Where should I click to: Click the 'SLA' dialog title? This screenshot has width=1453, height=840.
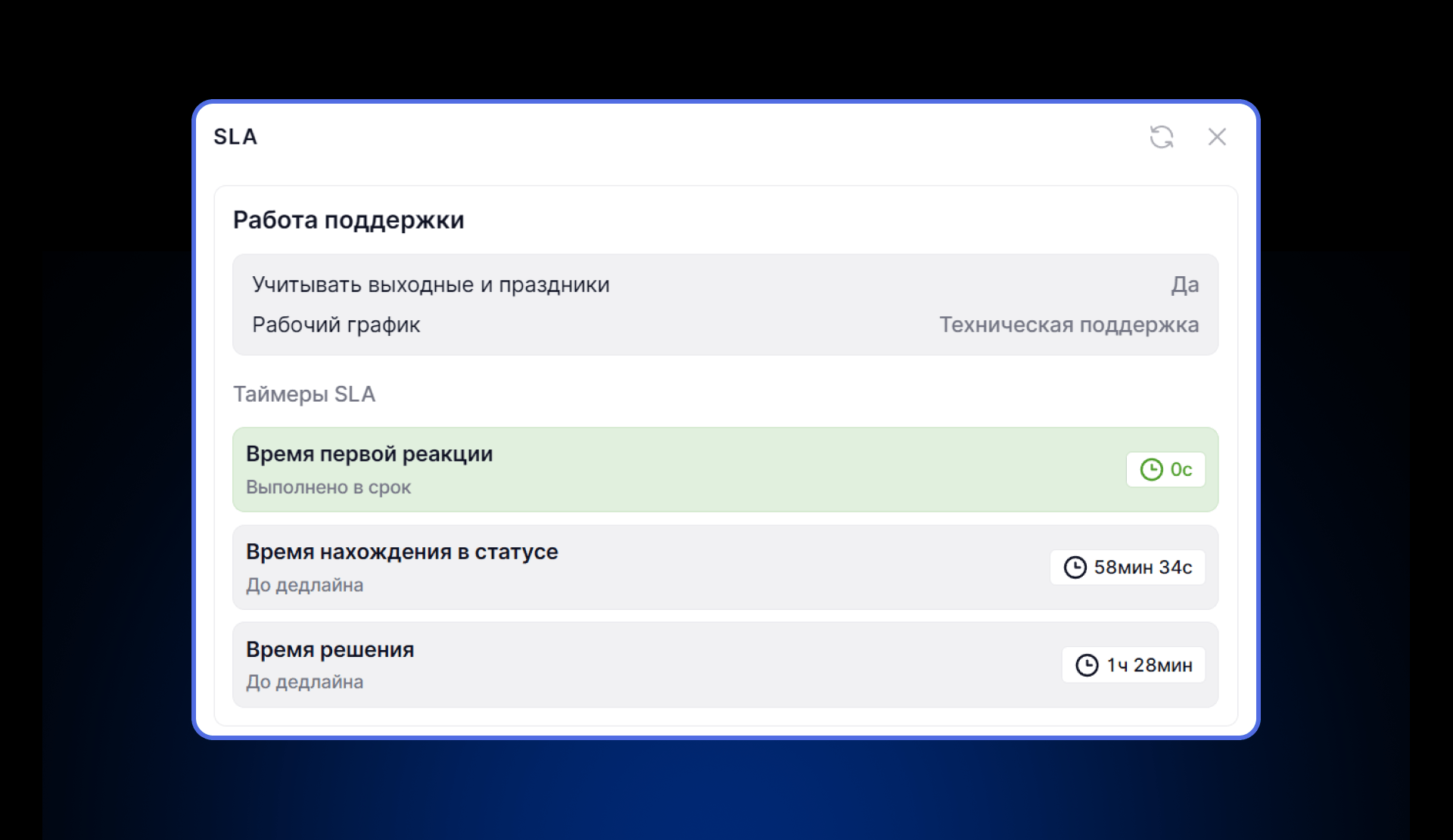(x=235, y=137)
